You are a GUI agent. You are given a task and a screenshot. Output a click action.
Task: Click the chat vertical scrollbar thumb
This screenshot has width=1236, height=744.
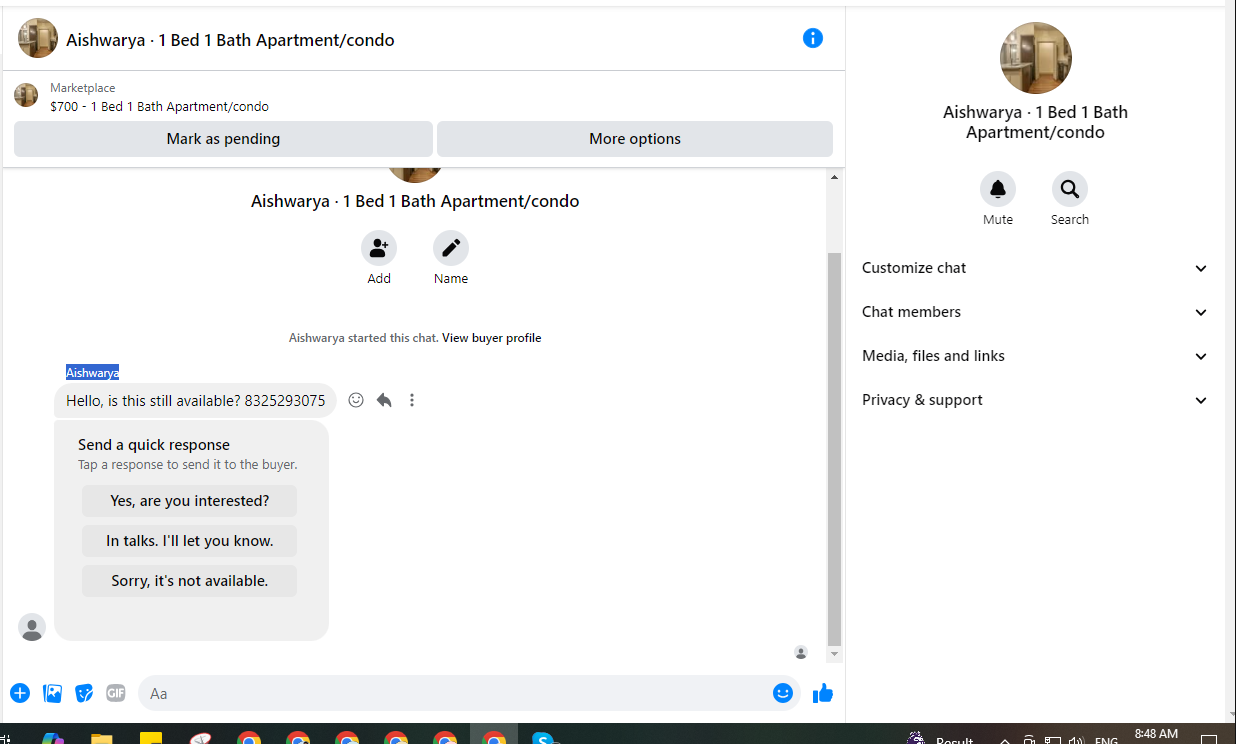[835, 449]
